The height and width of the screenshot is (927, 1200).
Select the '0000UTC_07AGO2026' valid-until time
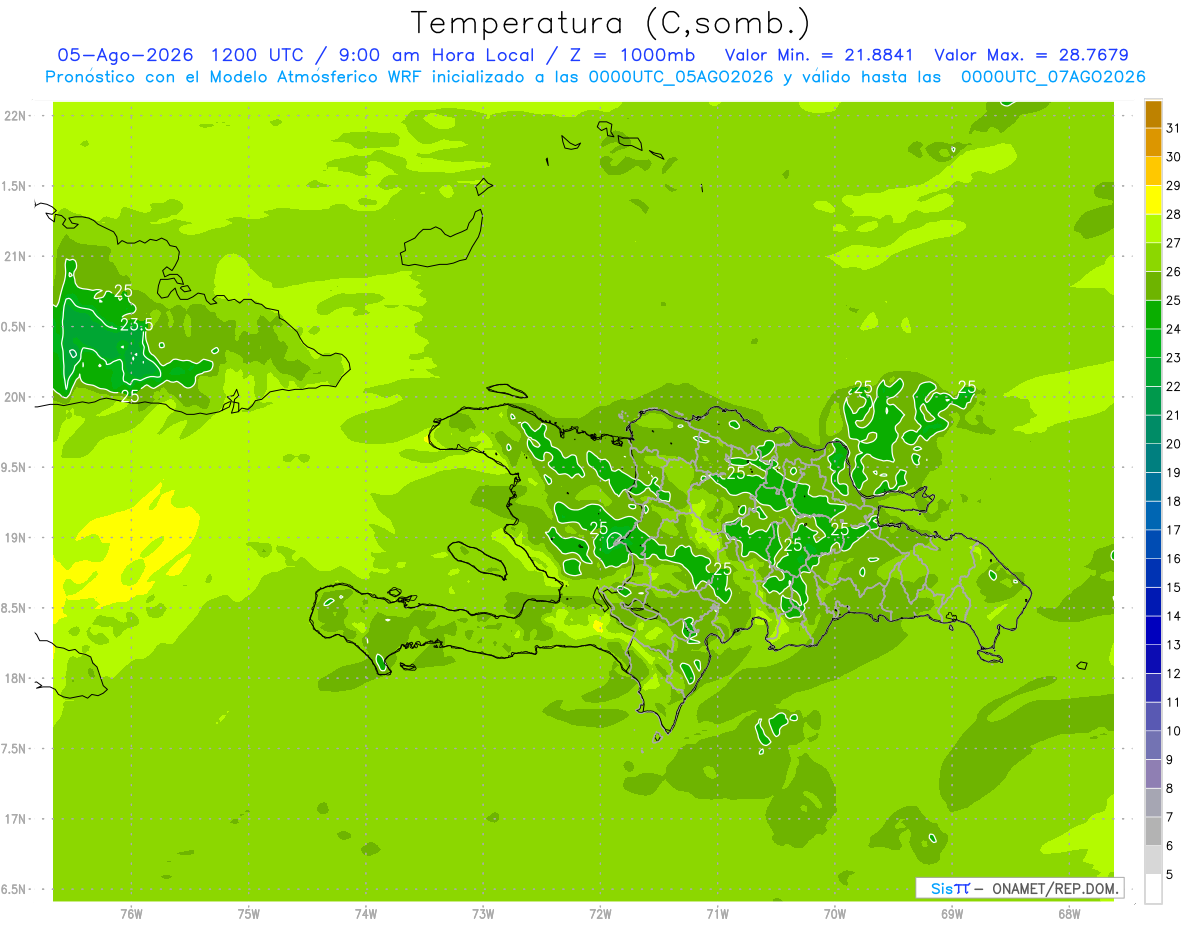[1052, 77]
